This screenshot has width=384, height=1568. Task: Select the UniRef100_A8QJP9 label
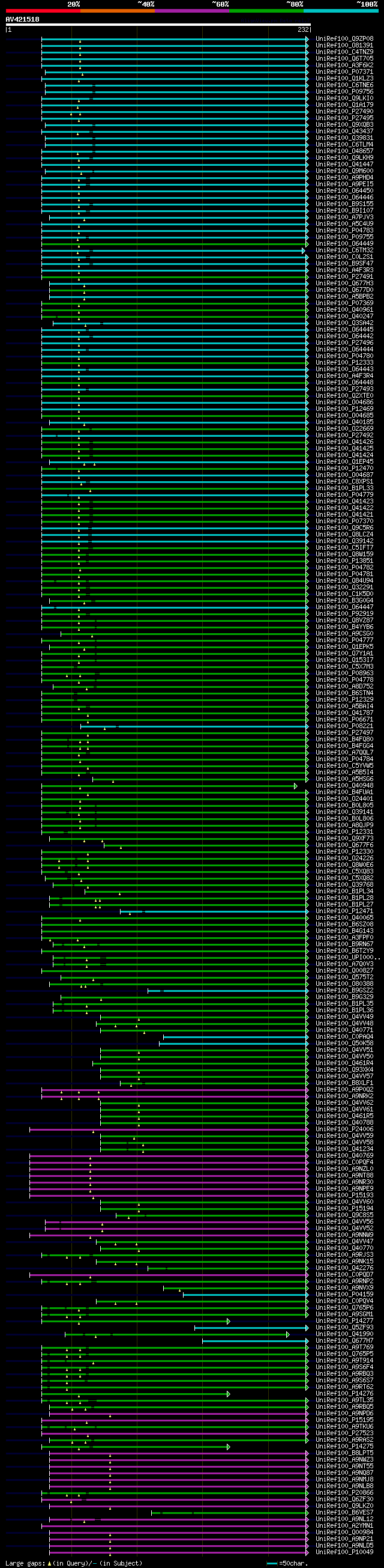pos(344,825)
